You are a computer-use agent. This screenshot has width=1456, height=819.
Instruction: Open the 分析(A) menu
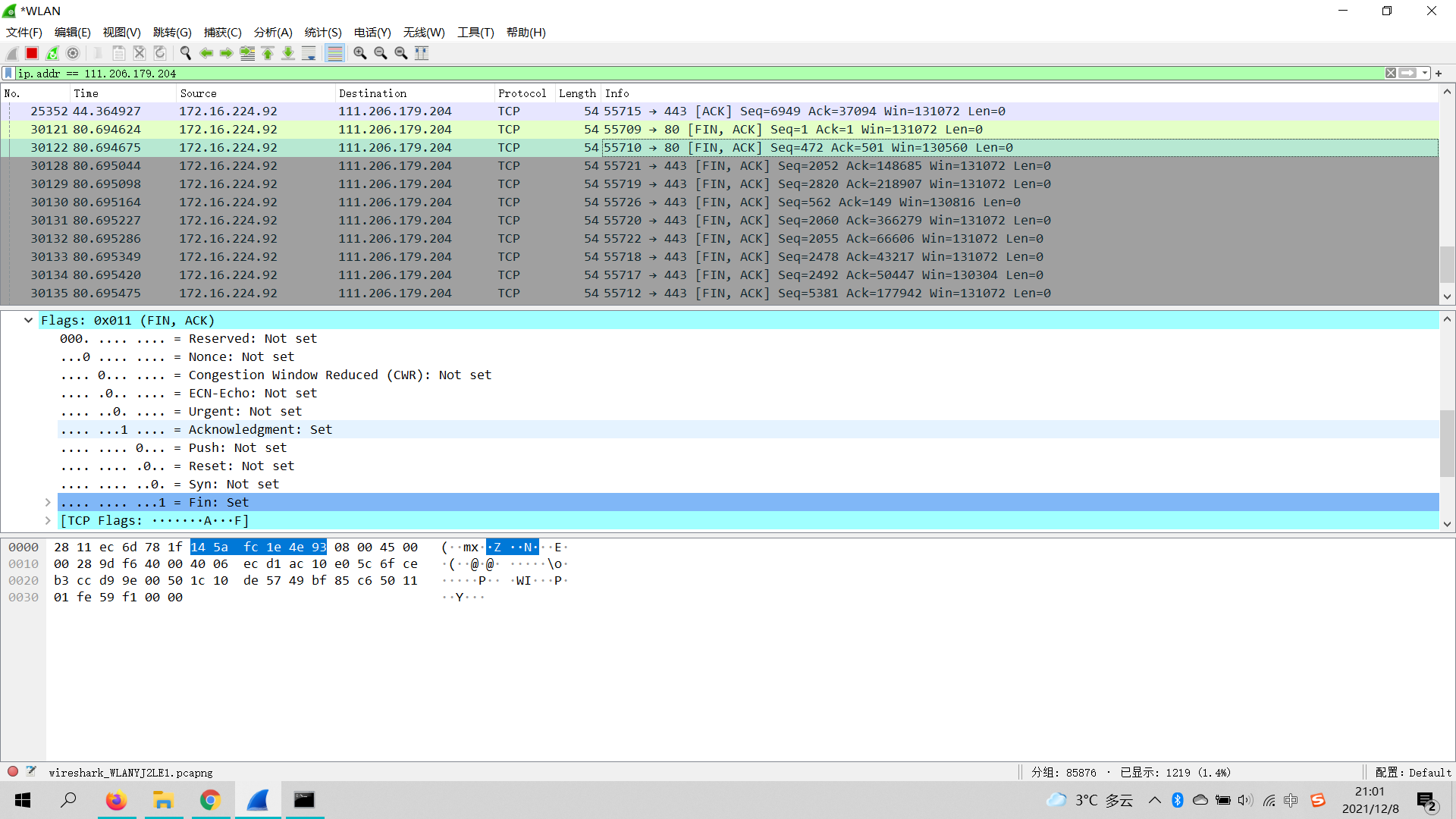click(272, 33)
